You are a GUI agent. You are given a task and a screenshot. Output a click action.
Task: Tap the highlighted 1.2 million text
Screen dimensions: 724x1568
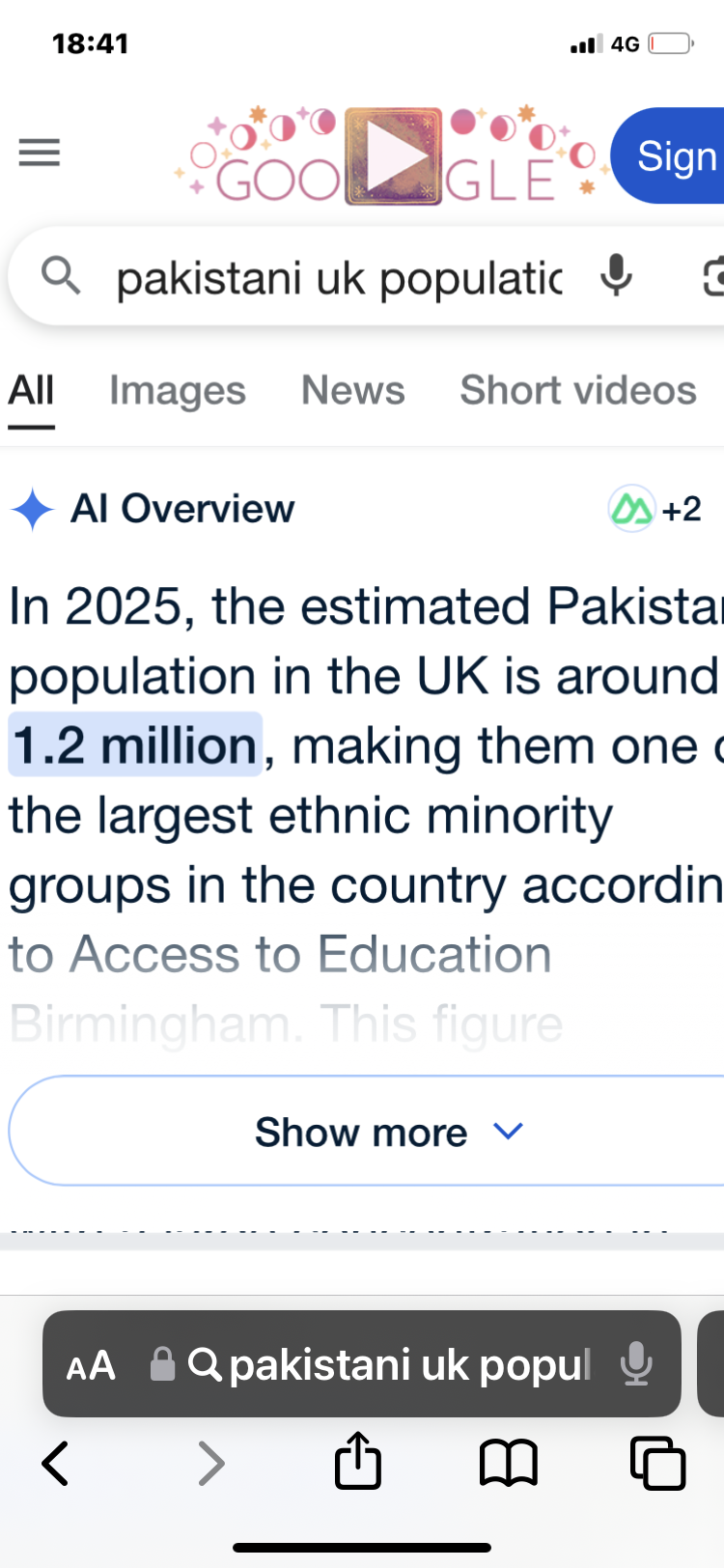point(135,745)
